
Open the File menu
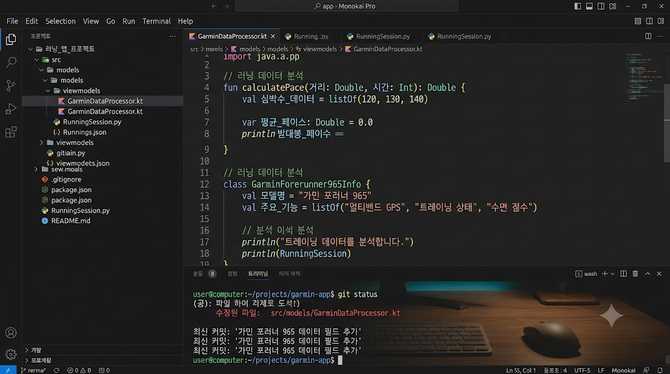tap(12, 21)
